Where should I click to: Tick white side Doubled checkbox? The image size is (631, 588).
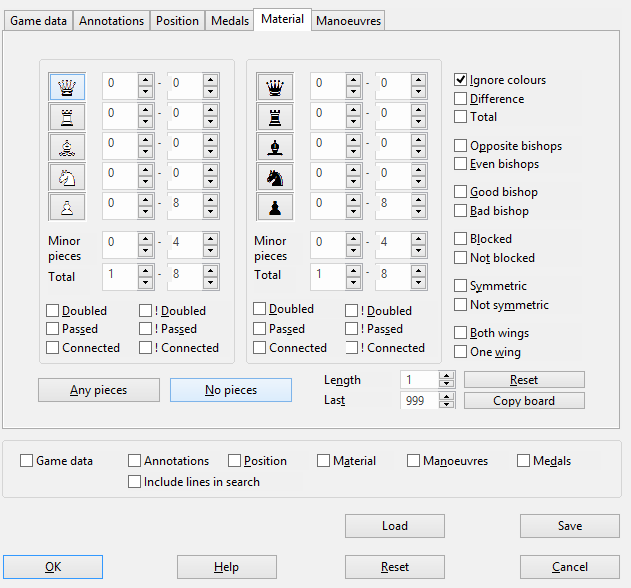(x=52, y=311)
